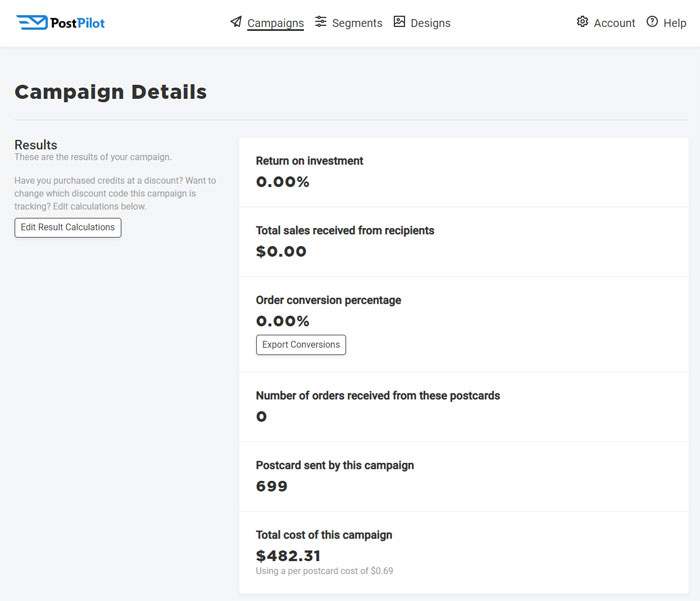Click the PostPilot wordmark text
Screen dimensions: 700x601
click(77, 23)
